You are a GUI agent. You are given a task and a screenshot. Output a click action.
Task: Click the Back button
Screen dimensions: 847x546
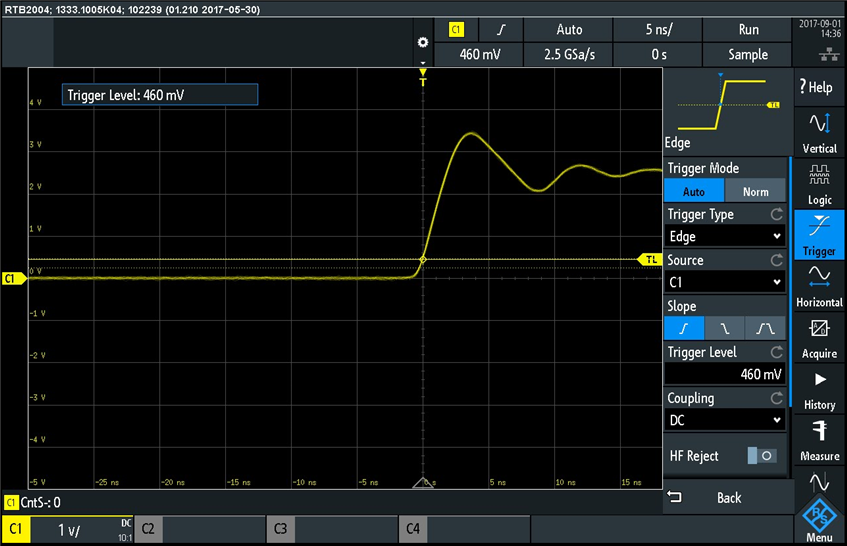click(728, 497)
